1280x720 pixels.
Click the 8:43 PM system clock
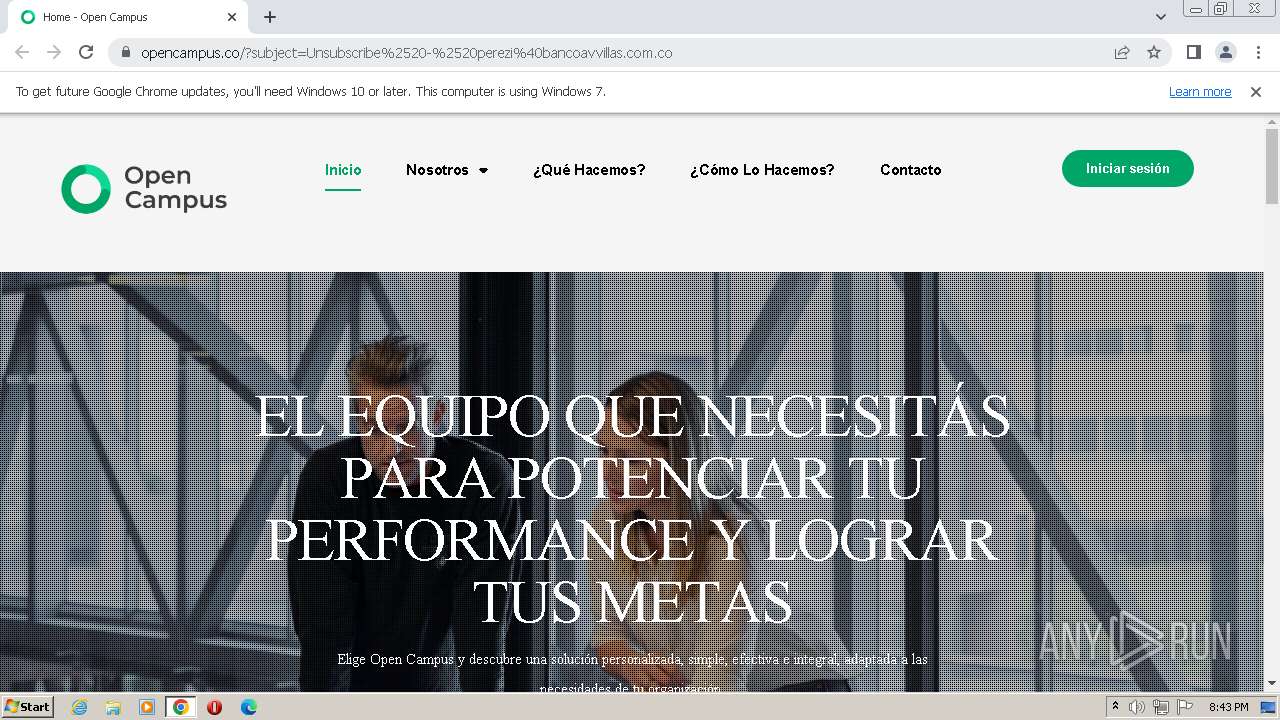coord(1228,707)
